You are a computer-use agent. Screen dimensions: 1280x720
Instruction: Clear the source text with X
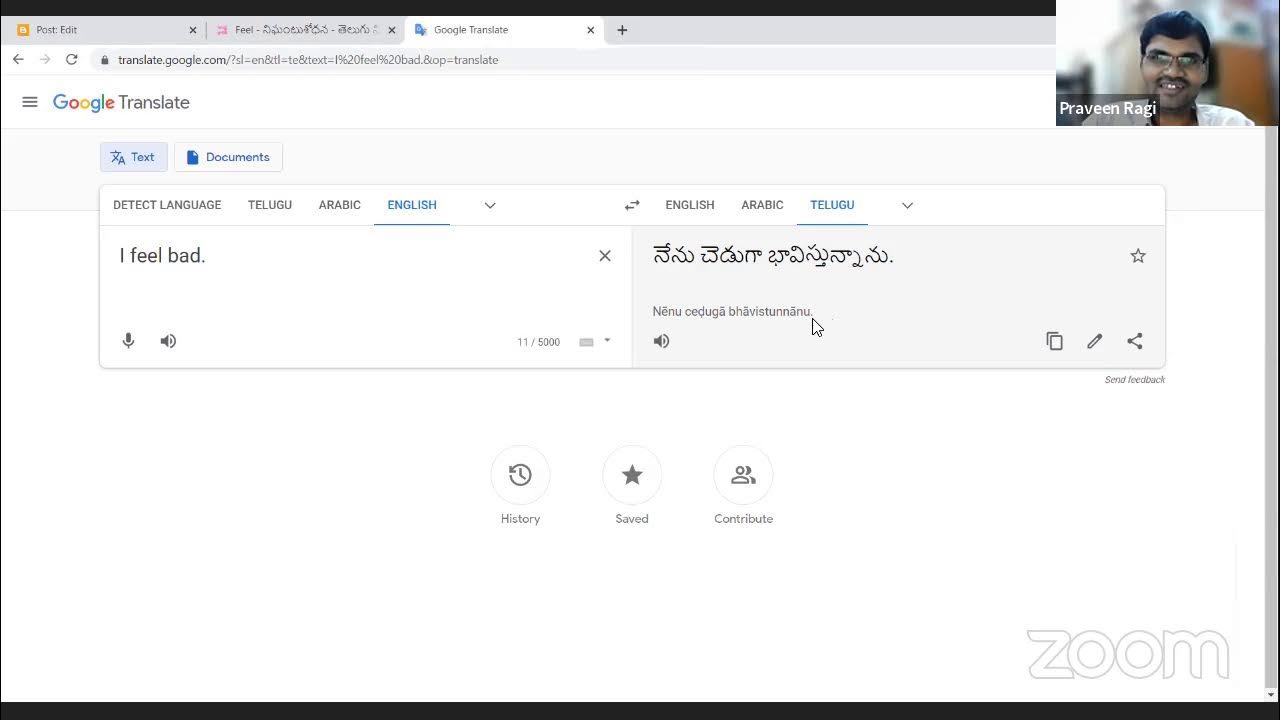coord(605,256)
